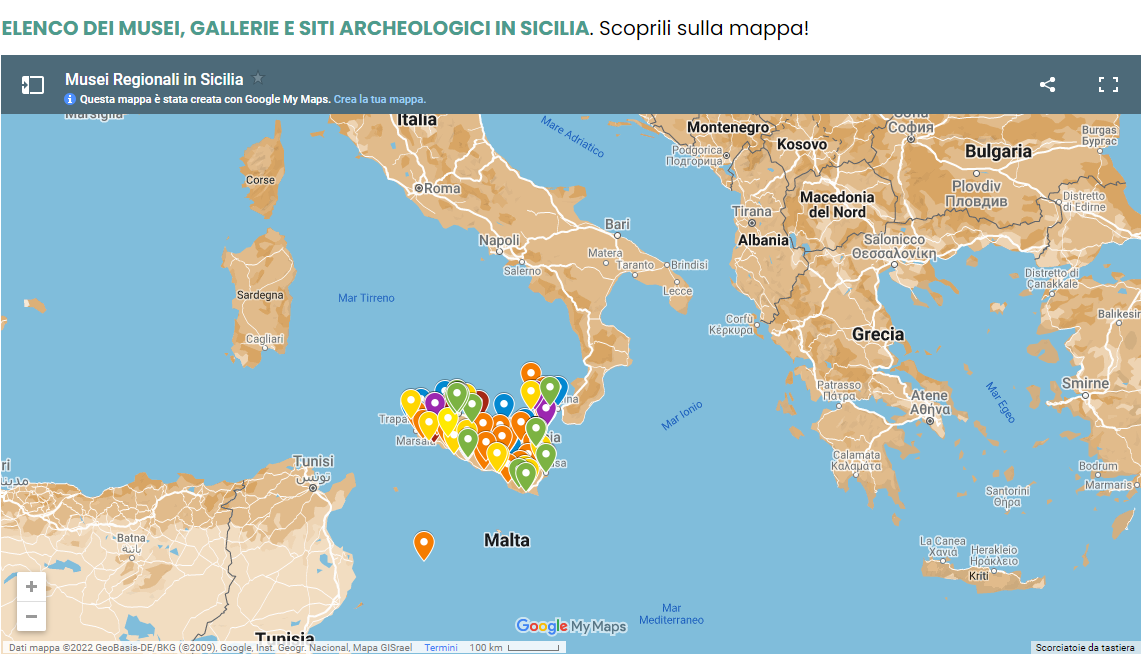Click the 'Bari' city label
Viewport: 1141px width, 654px height.
coord(617,224)
